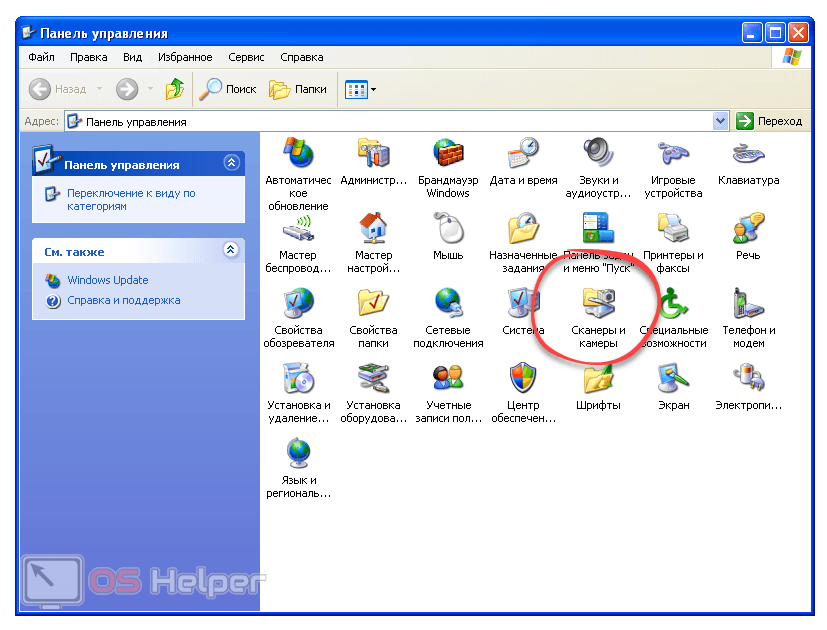Screen dimensions: 827x630
Task: Open Сетевые подключения icon
Action: tap(448, 305)
